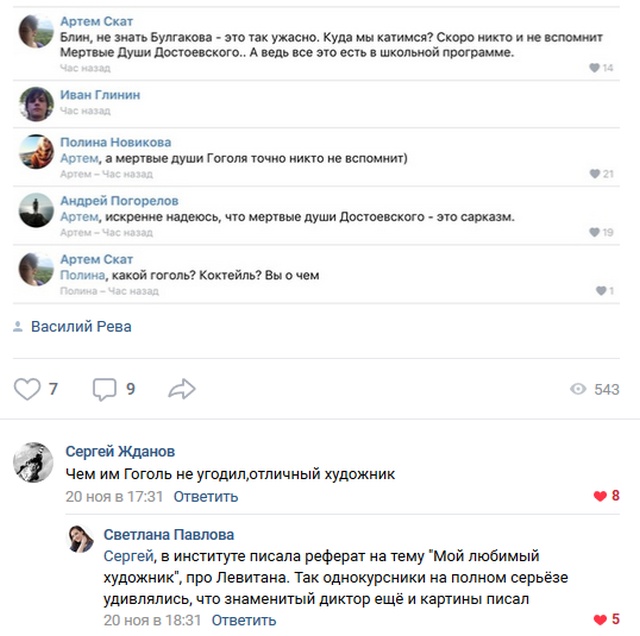This screenshot has height=636, width=640.
Task: Click the eye views counter icon
Action: [578, 389]
